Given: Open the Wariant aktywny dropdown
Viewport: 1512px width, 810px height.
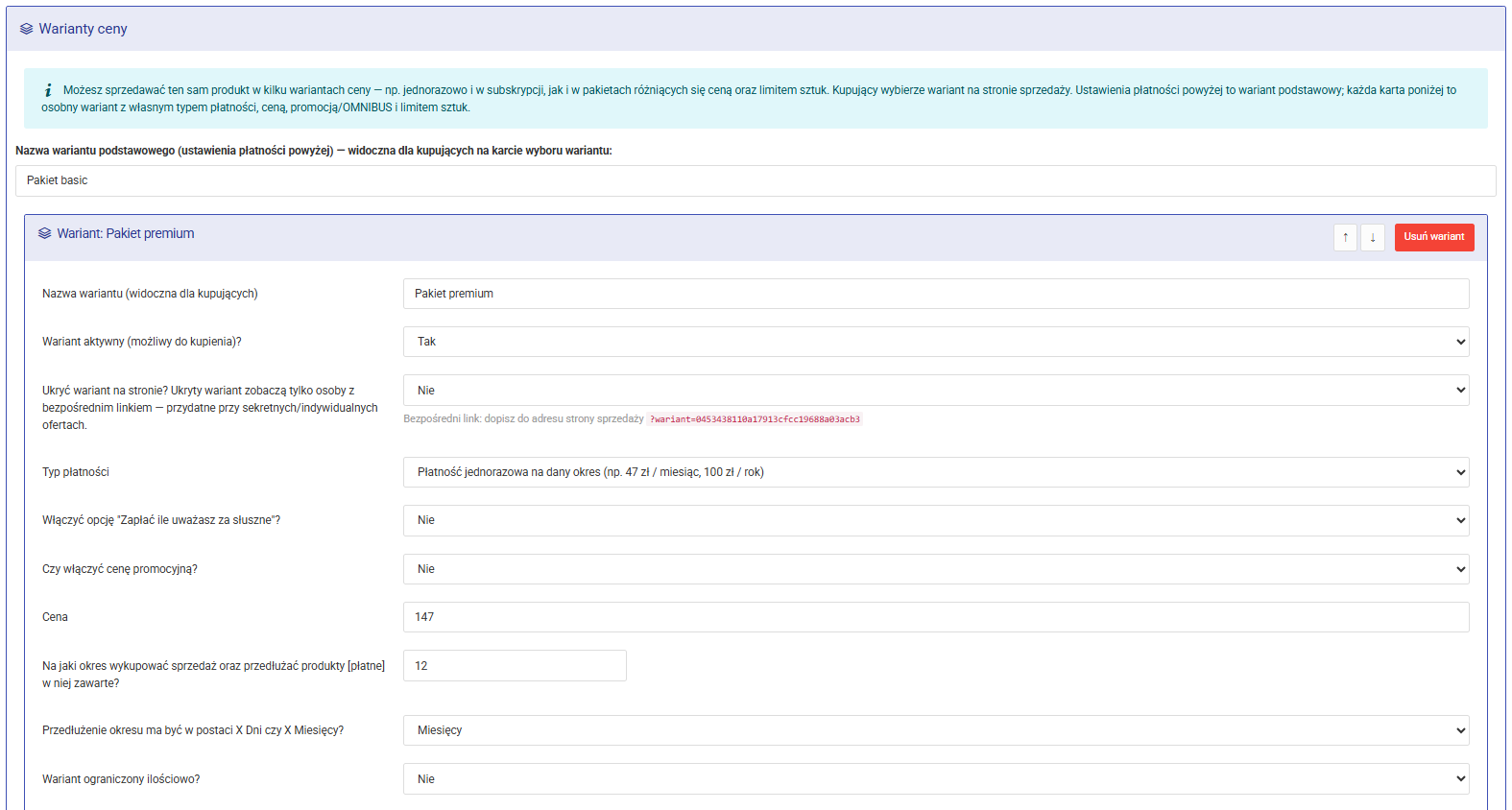Looking at the screenshot, I should [x=936, y=342].
